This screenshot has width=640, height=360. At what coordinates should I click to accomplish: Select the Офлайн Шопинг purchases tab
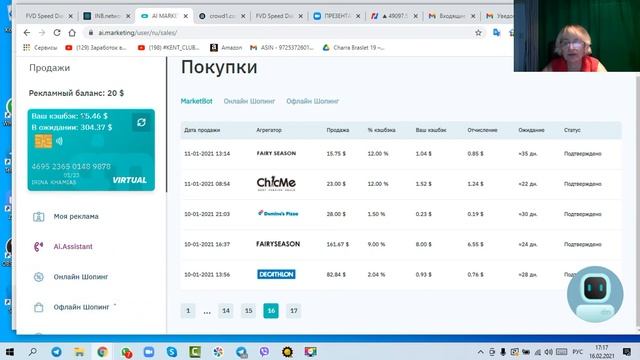(x=313, y=101)
